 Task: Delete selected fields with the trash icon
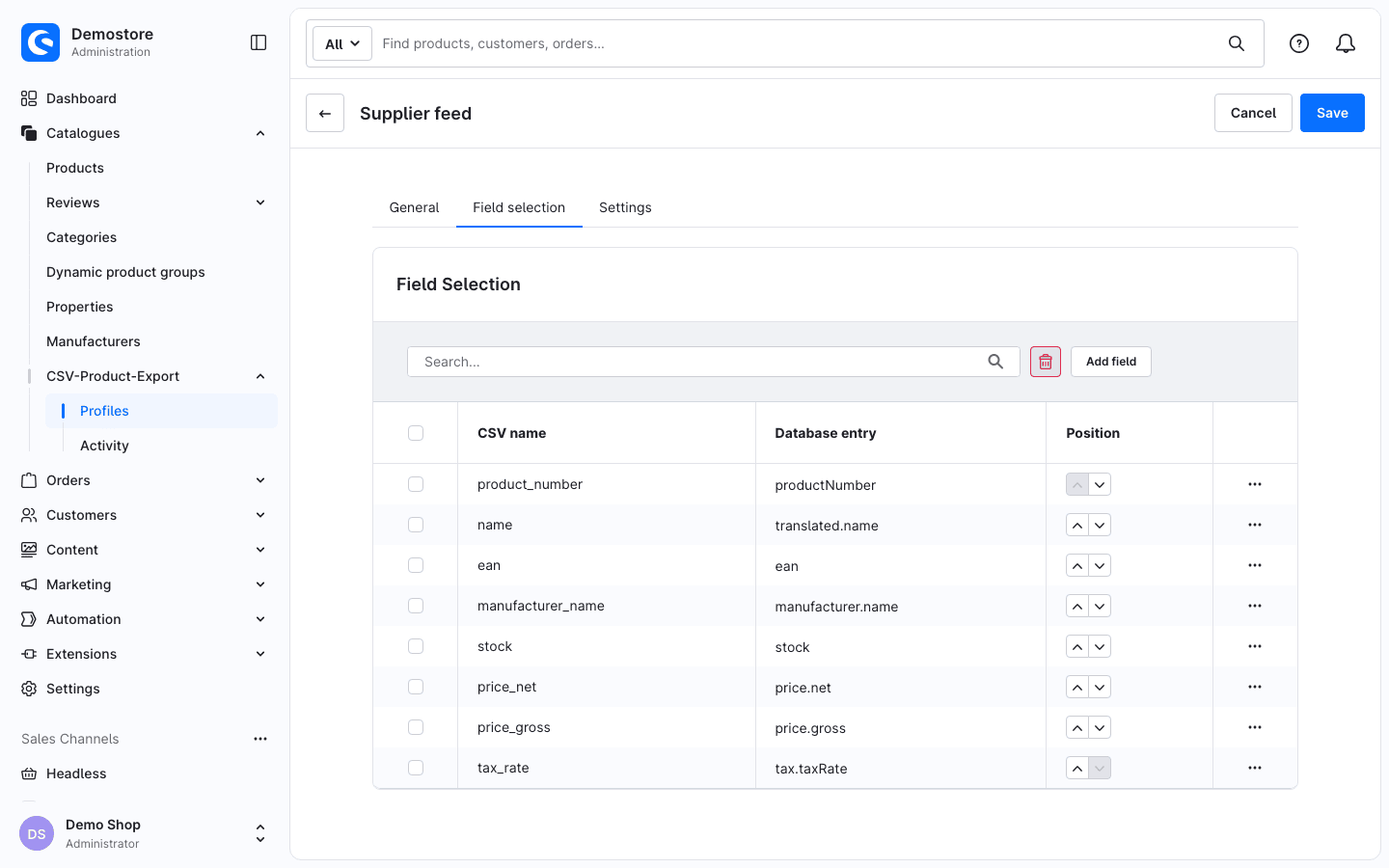click(x=1046, y=362)
